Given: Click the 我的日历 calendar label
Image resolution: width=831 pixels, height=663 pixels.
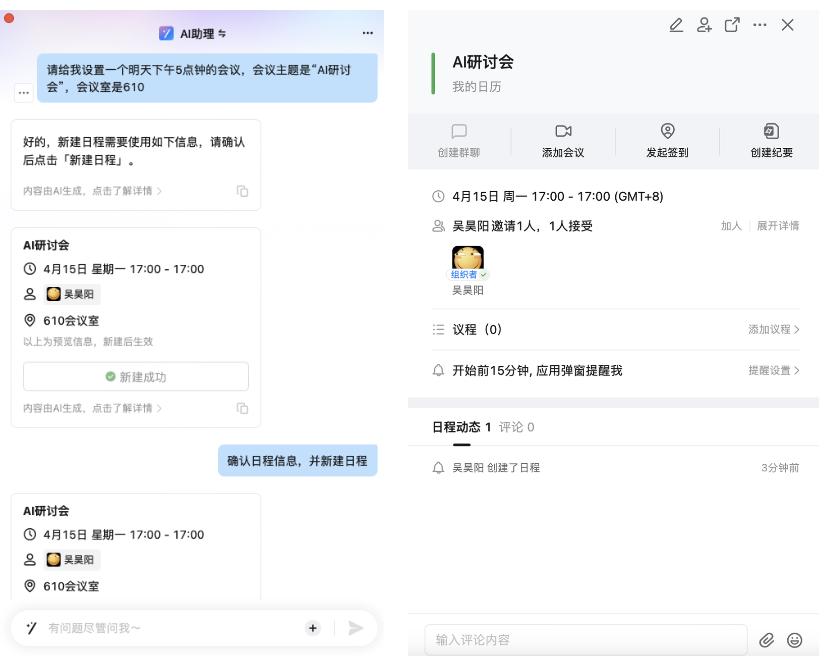Looking at the screenshot, I should point(476,86).
